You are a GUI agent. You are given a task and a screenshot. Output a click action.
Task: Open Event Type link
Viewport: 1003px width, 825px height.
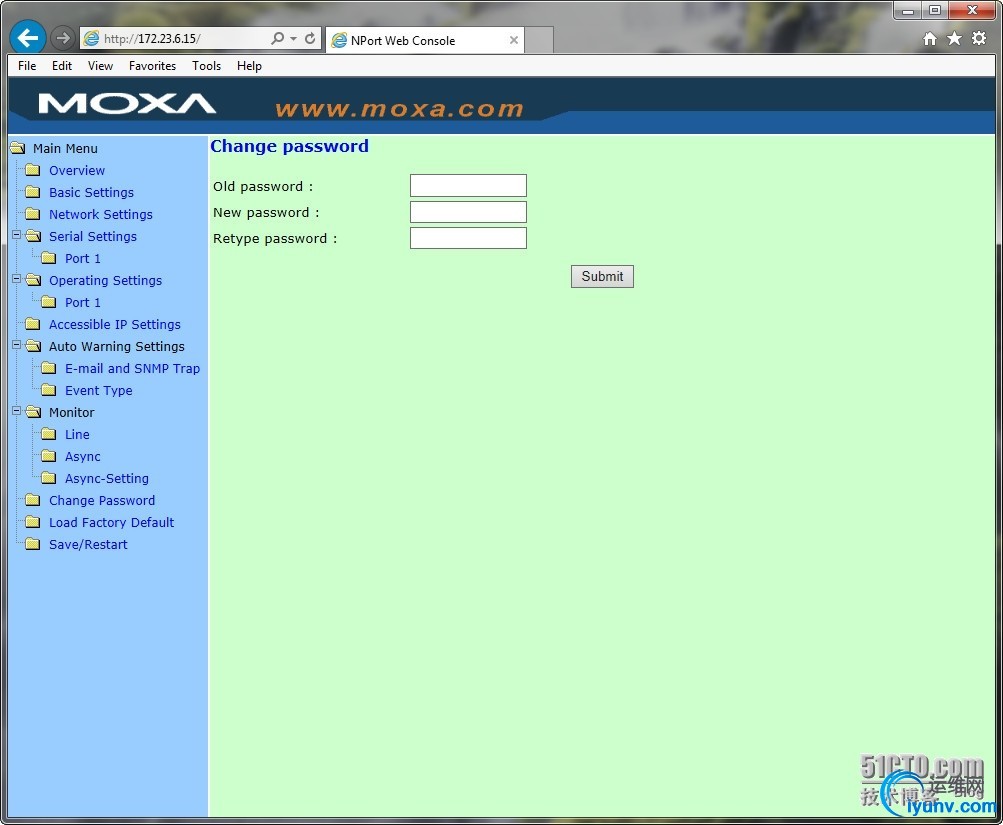click(x=99, y=391)
